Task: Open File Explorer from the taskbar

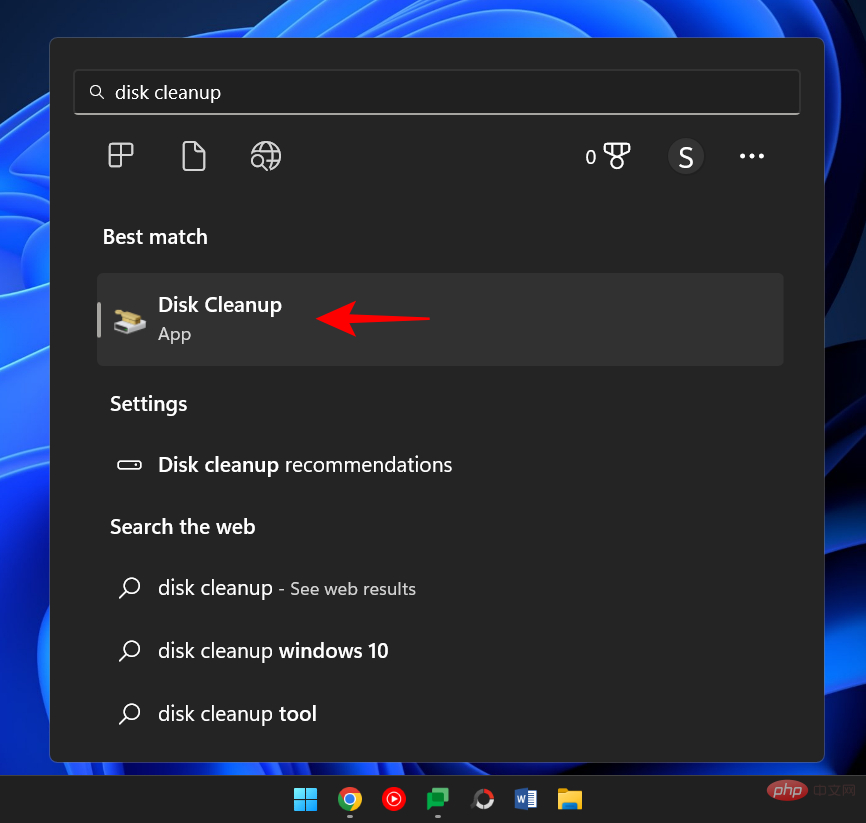Action: [x=570, y=799]
